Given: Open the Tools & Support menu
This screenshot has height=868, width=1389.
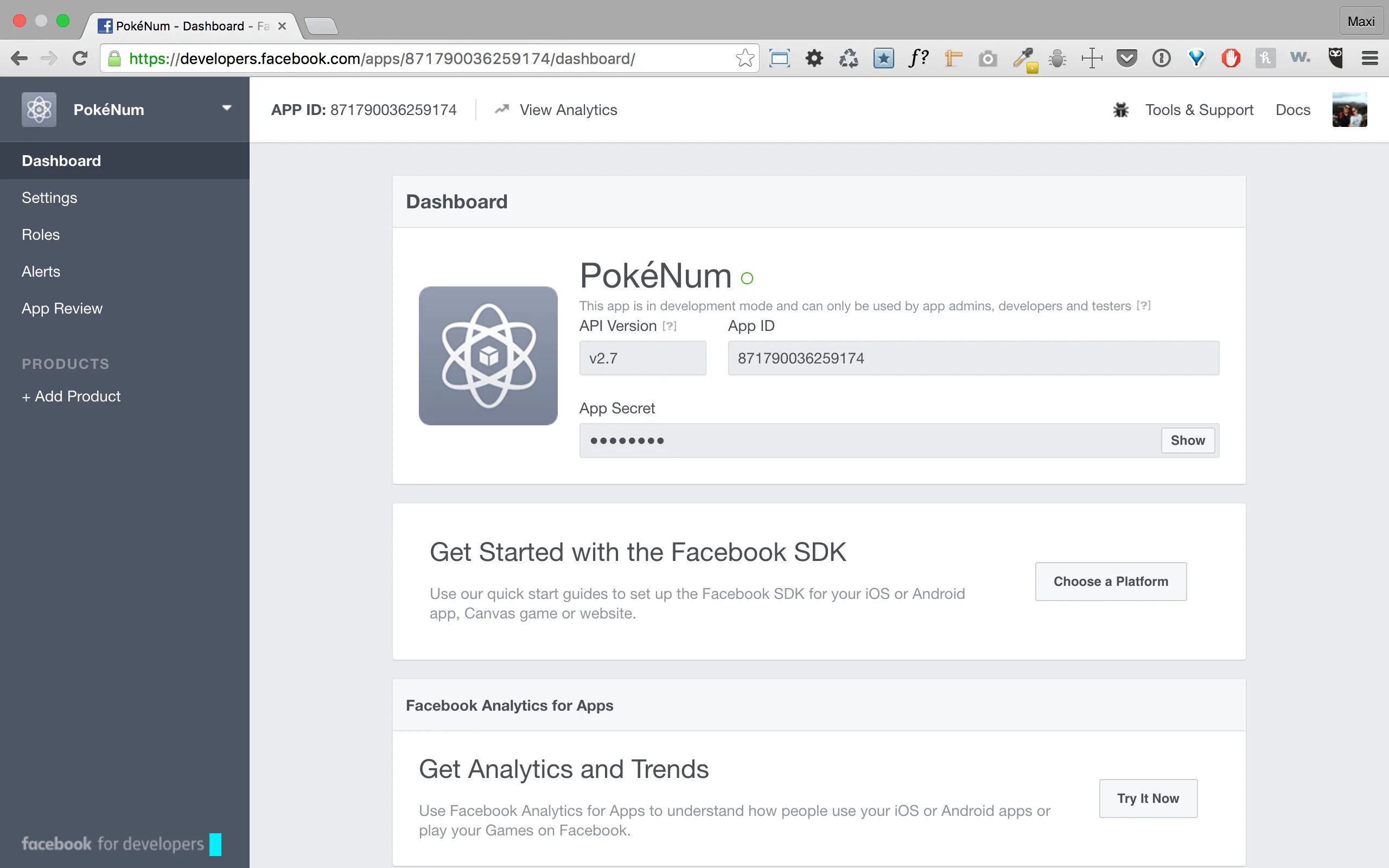Looking at the screenshot, I should point(1199,110).
